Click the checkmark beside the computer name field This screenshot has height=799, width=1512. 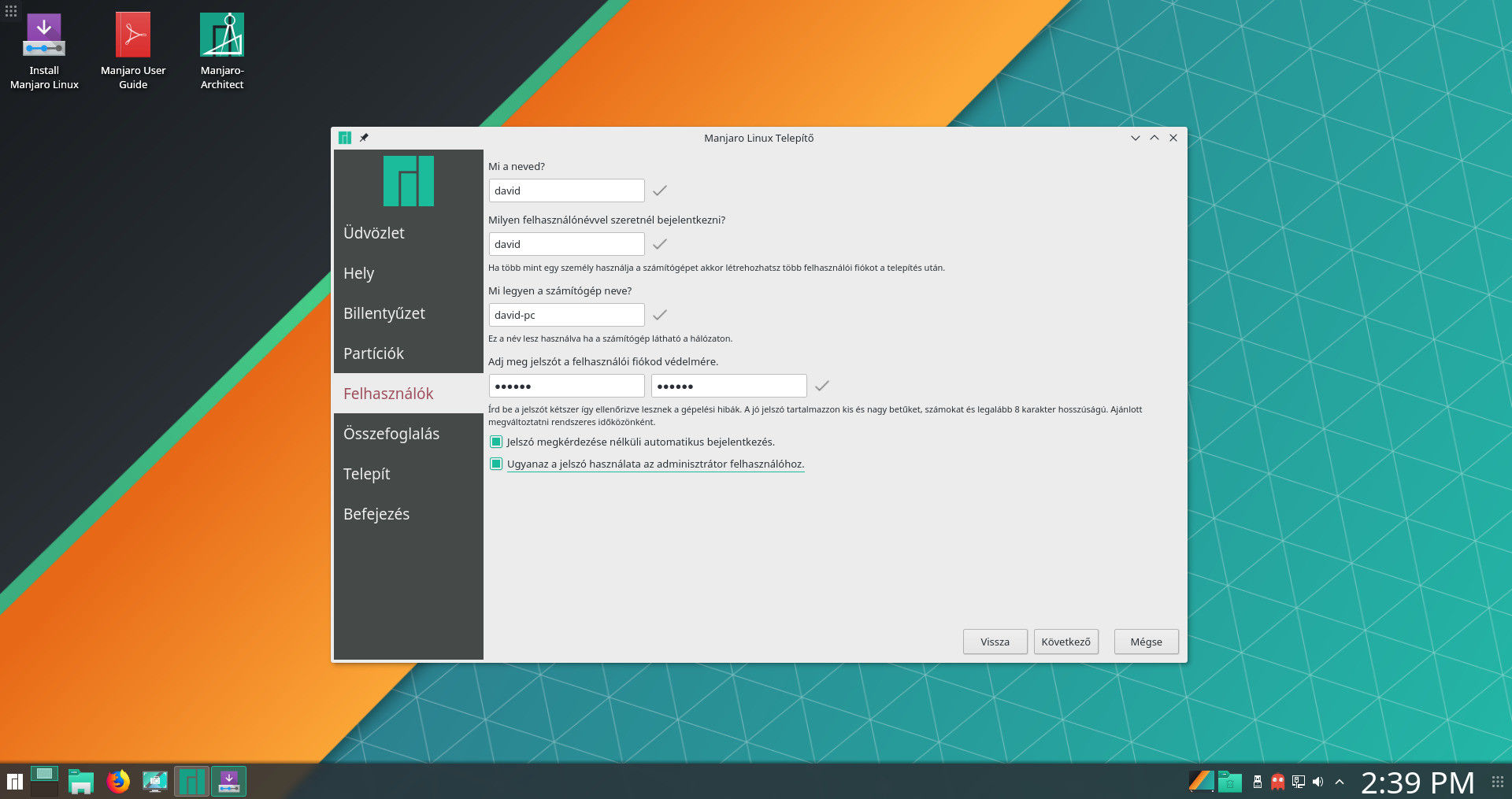click(660, 315)
